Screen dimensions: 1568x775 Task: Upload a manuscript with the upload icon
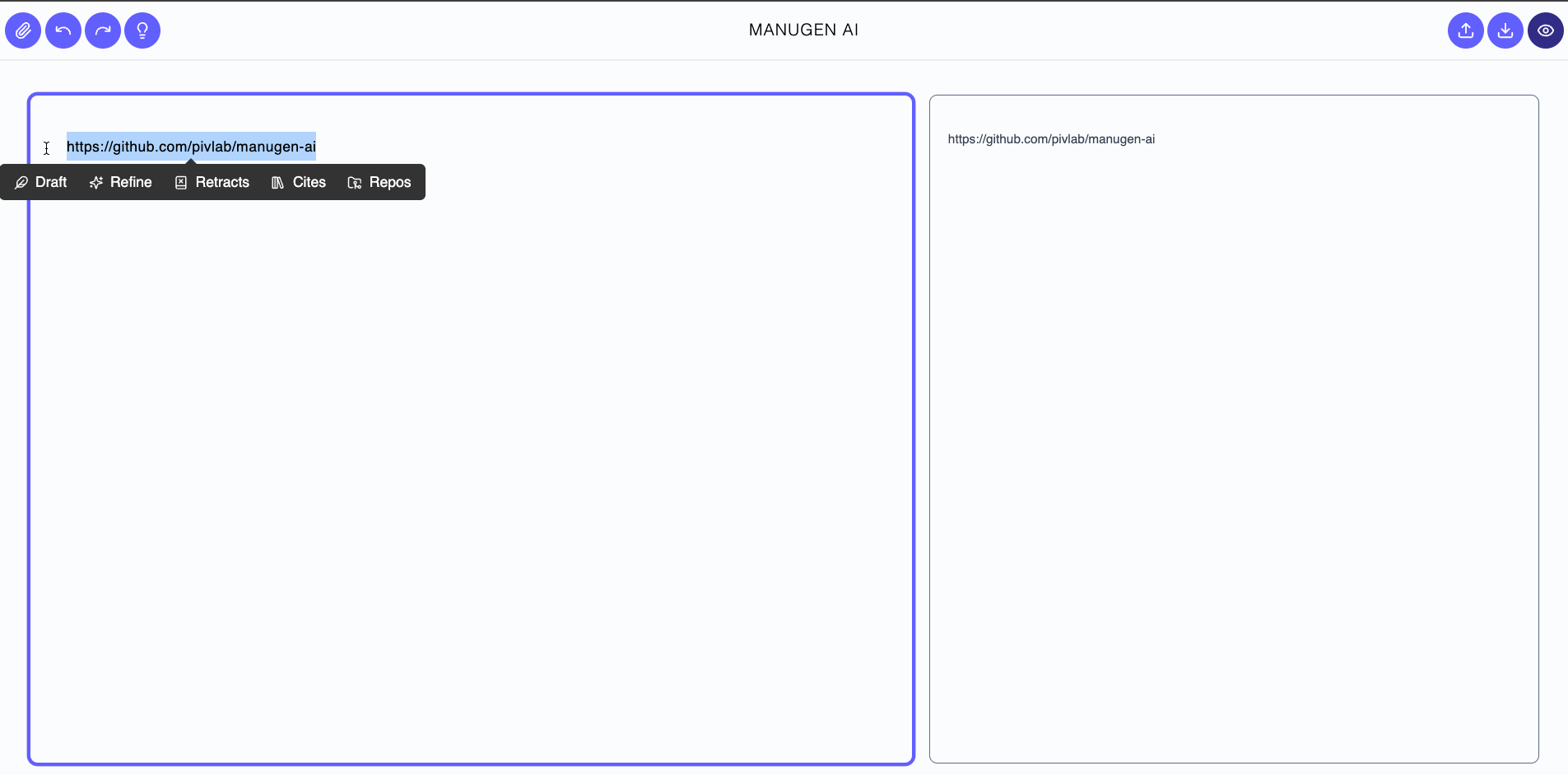pyautogui.click(x=1465, y=30)
